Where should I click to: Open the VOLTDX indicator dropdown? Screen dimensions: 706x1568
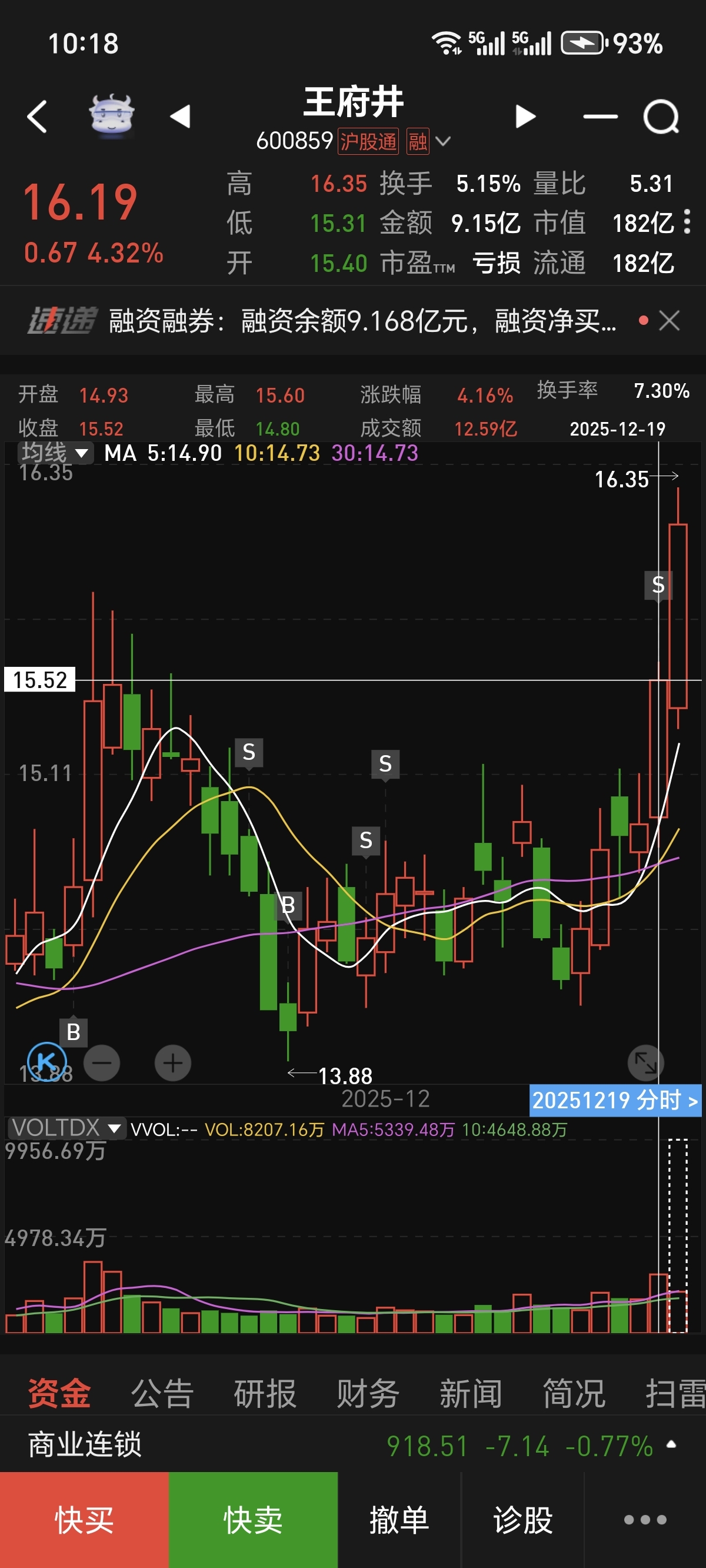point(66,1128)
